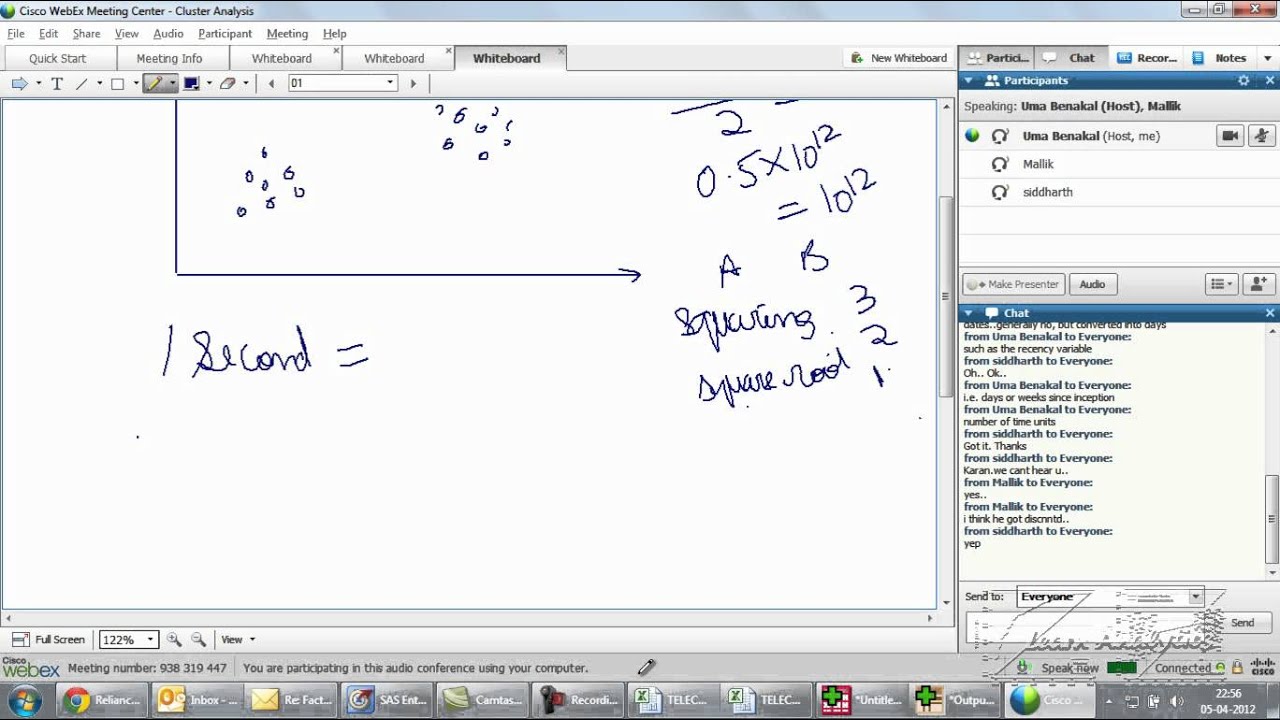The width and height of the screenshot is (1280, 720).
Task: Click the Windows Start button
Action: click(x=24, y=700)
